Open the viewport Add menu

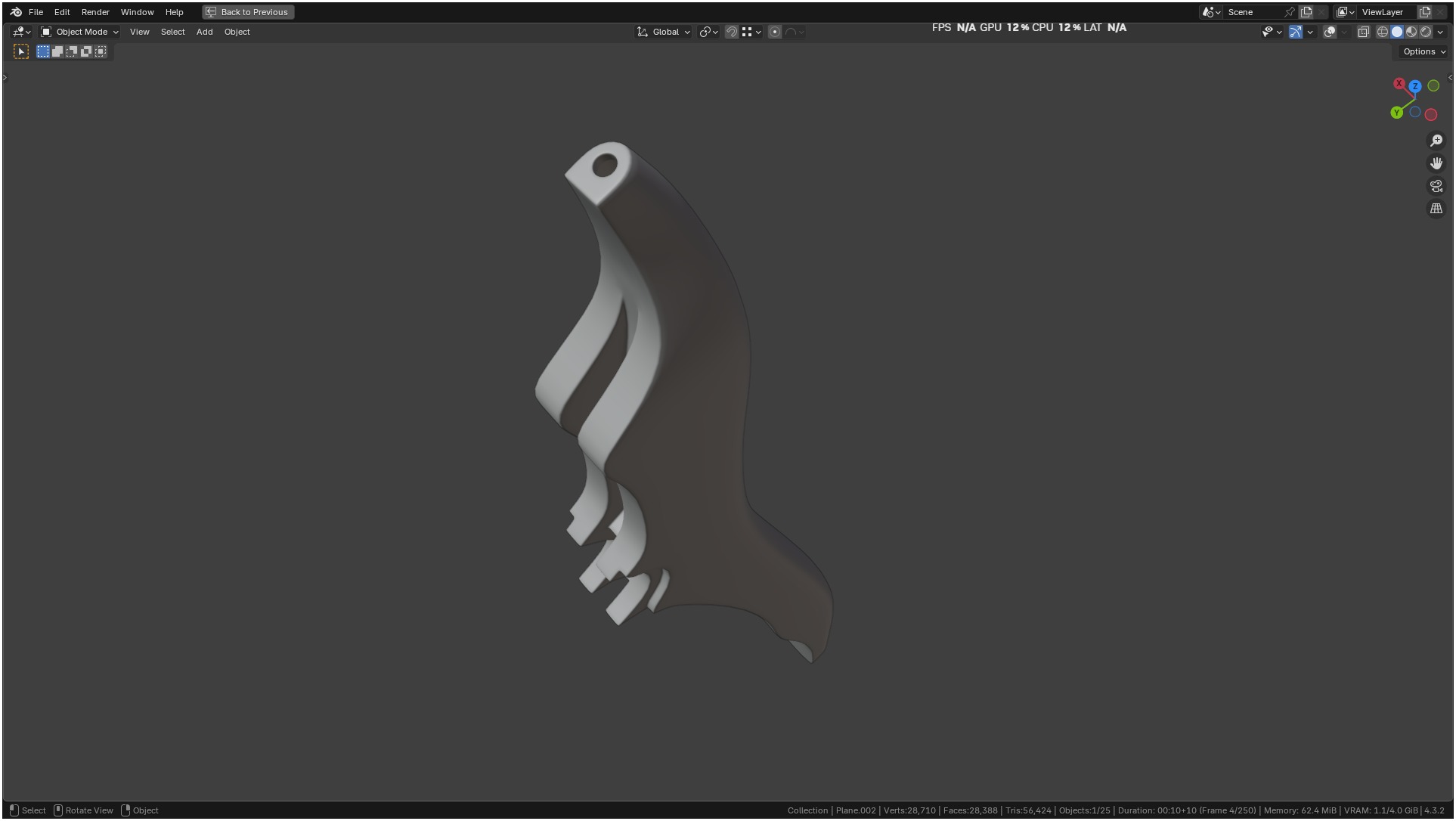204,32
